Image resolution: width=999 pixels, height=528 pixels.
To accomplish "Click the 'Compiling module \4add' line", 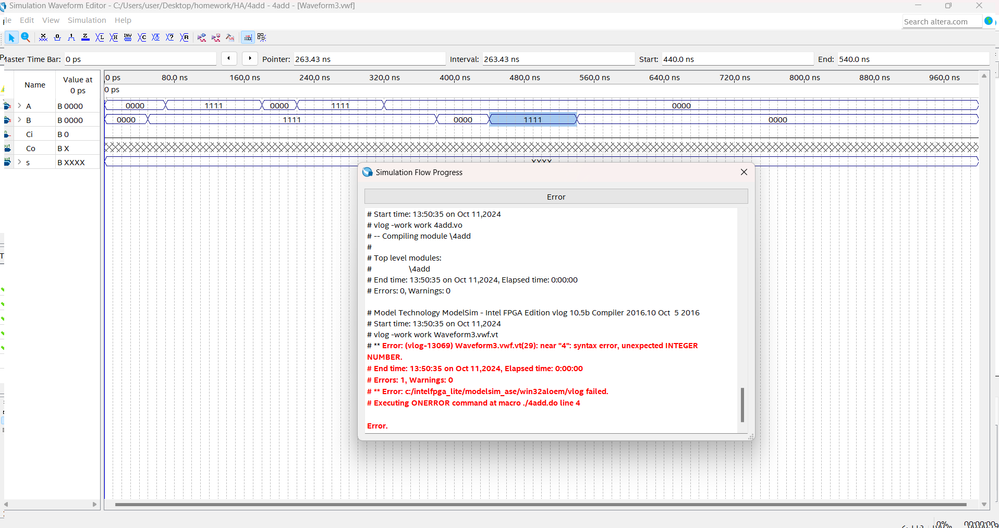I will [x=419, y=236].
